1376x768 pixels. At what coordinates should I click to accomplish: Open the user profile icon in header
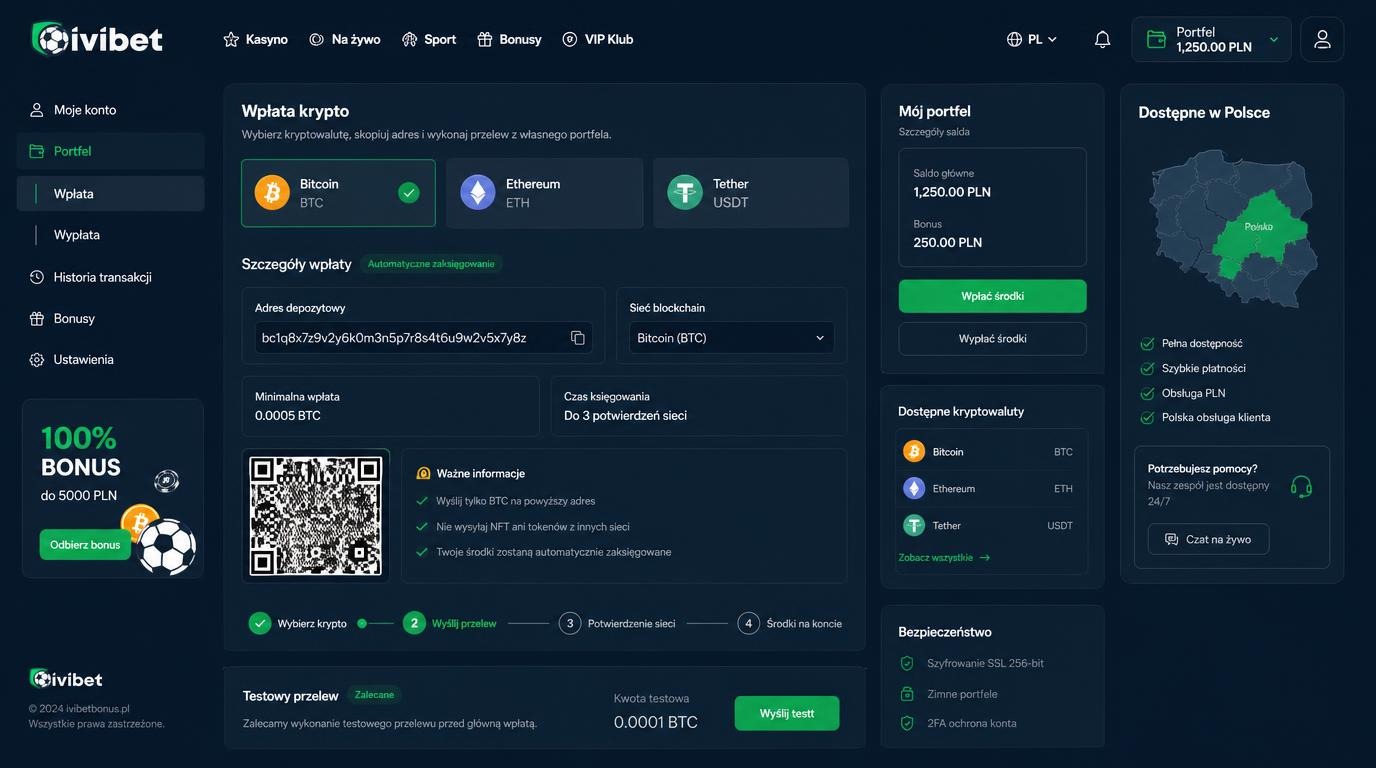[x=1322, y=40]
